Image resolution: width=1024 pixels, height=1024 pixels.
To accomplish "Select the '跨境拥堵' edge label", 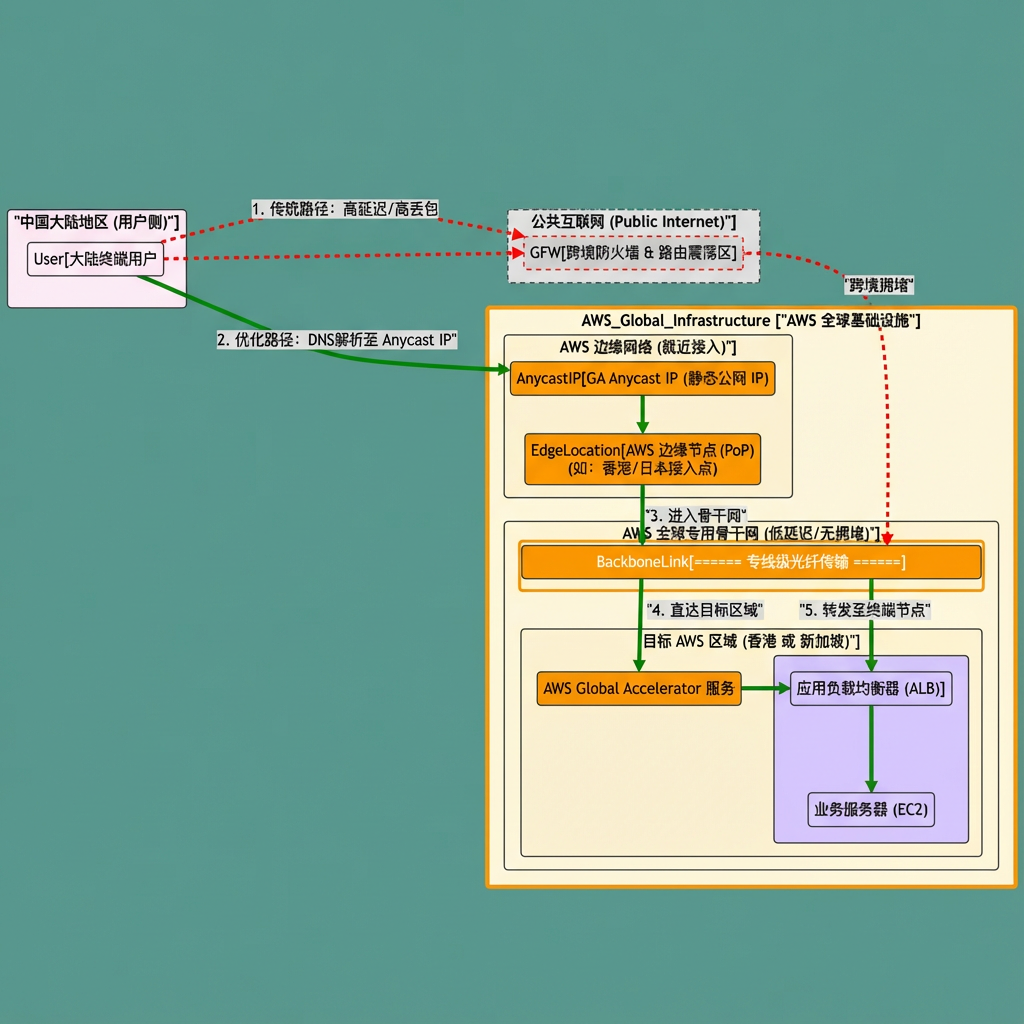I will coord(879,285).
